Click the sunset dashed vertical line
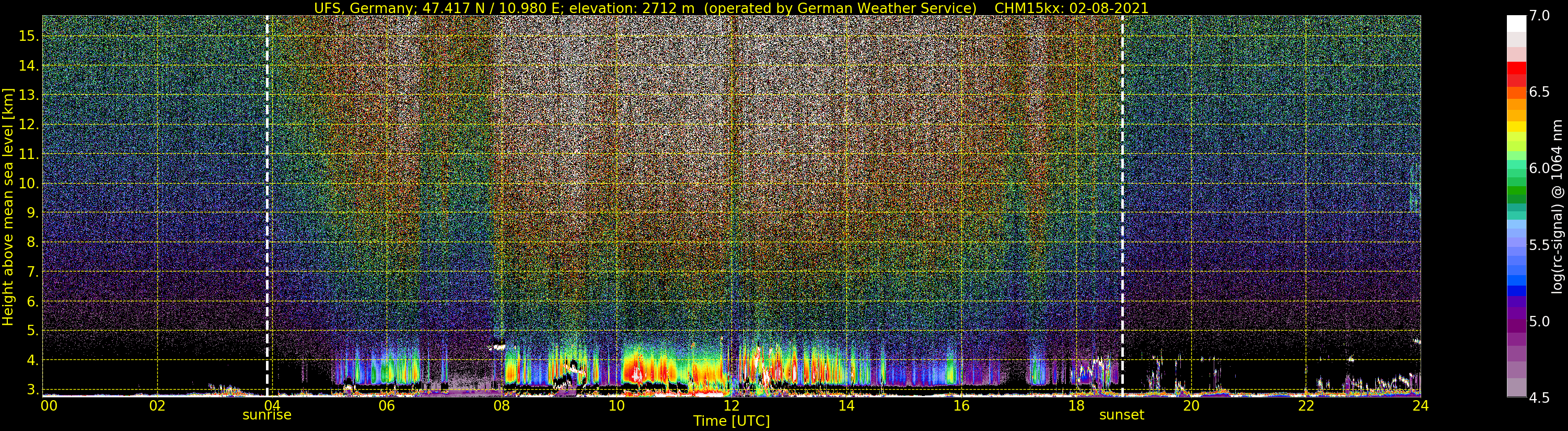The image size is (1568, 431). click(1122, 206)
